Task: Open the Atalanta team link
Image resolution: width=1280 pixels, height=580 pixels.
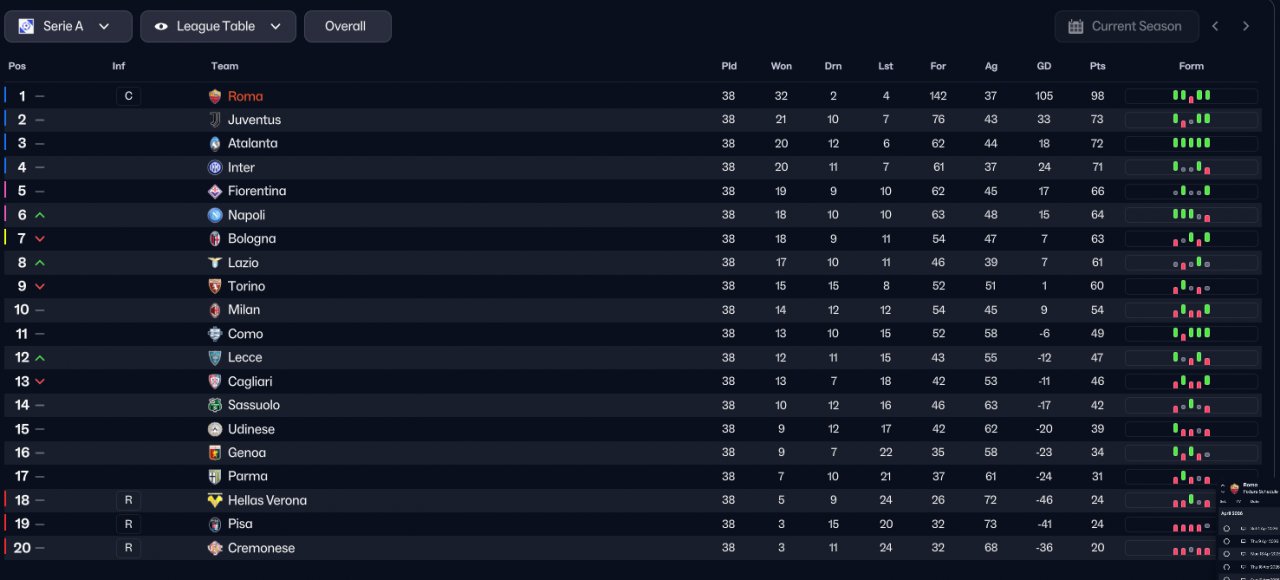Action: [x=252, y=143]
